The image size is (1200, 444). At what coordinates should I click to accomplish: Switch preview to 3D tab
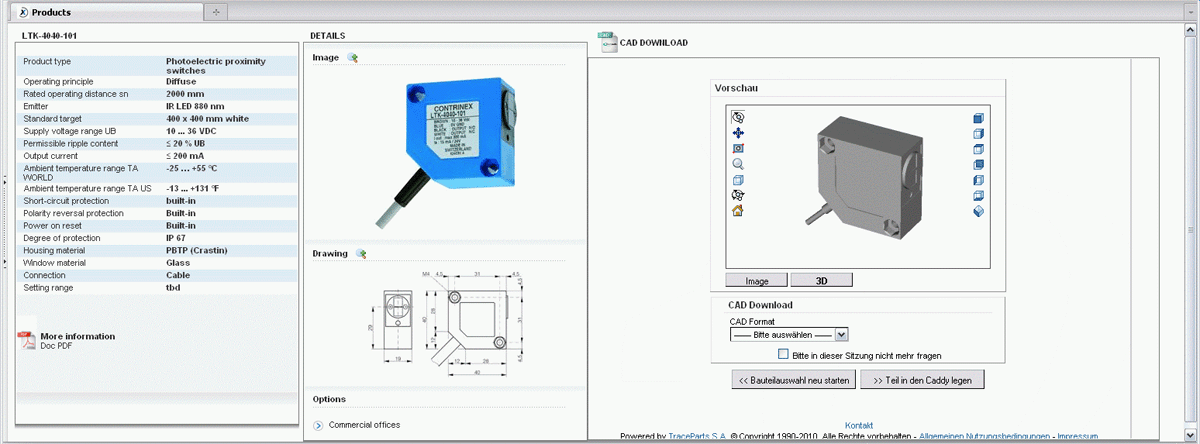tap(821, 280)
